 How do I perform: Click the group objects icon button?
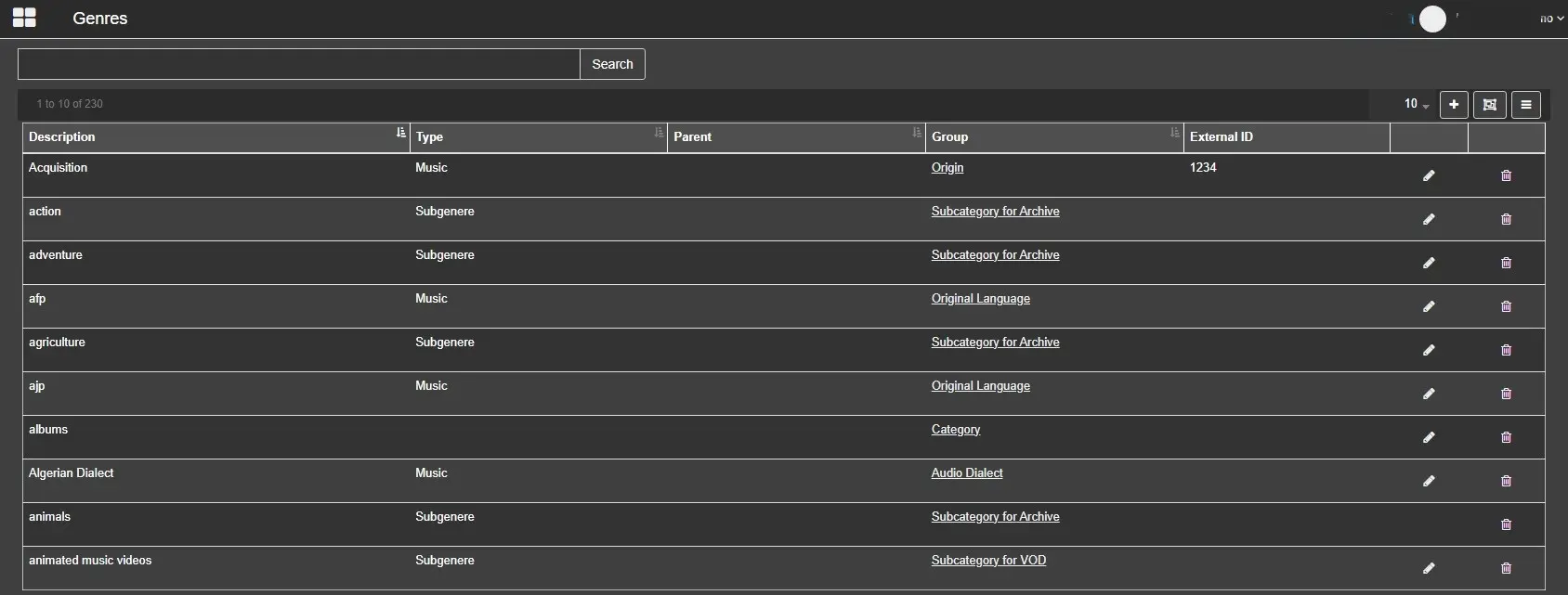tap(1489, 105)
